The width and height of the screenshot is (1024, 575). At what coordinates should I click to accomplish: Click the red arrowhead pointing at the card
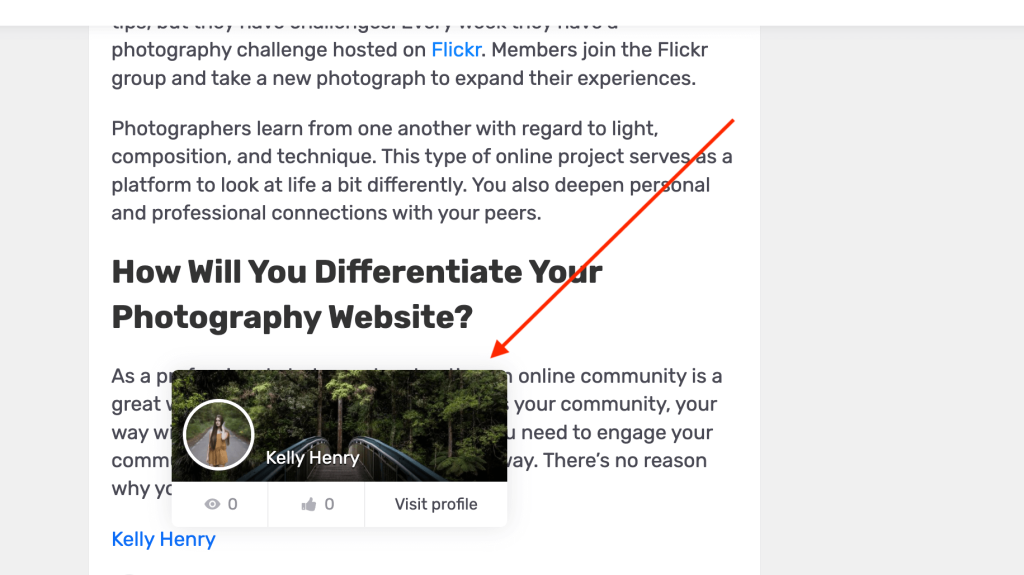coord(499,349)
